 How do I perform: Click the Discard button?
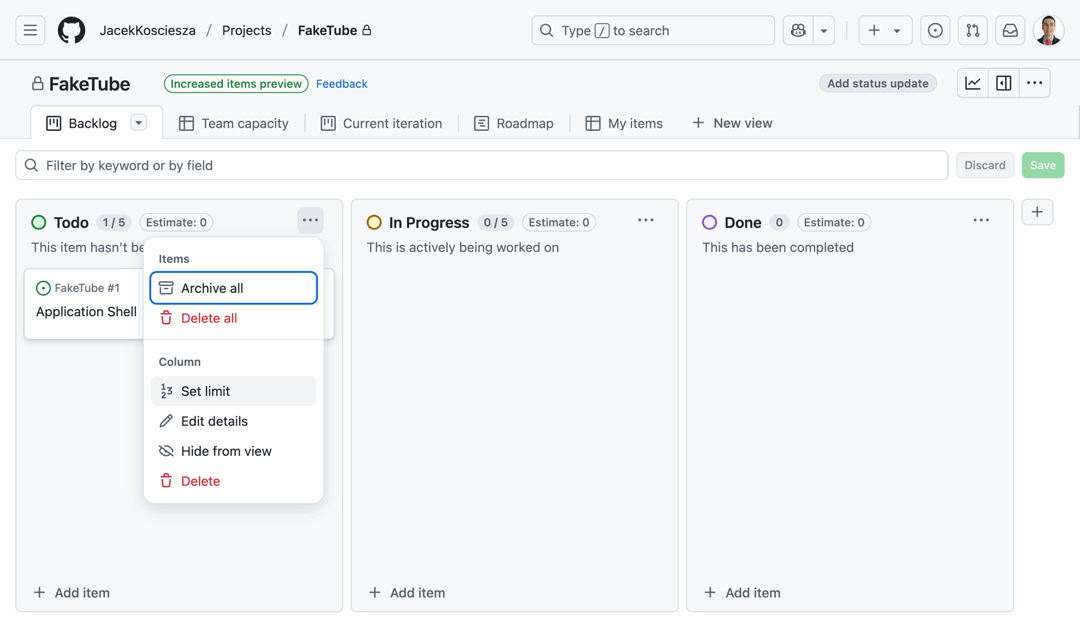985,165
